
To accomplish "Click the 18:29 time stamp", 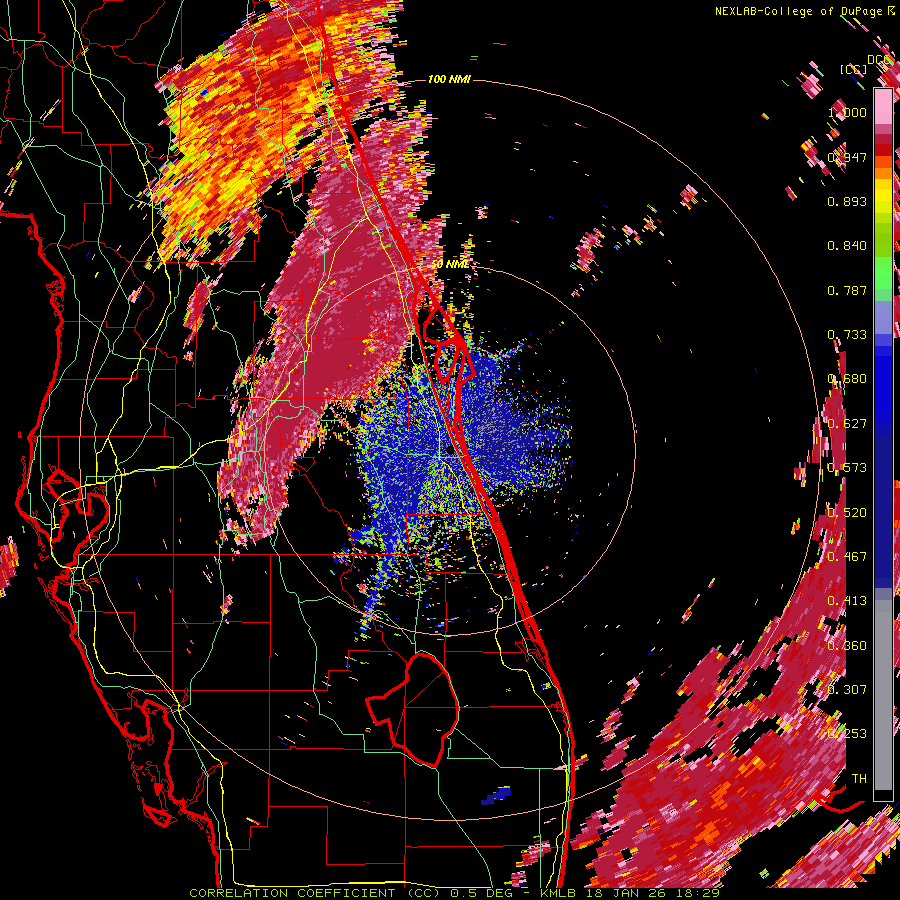I will [x=697, y=893].
